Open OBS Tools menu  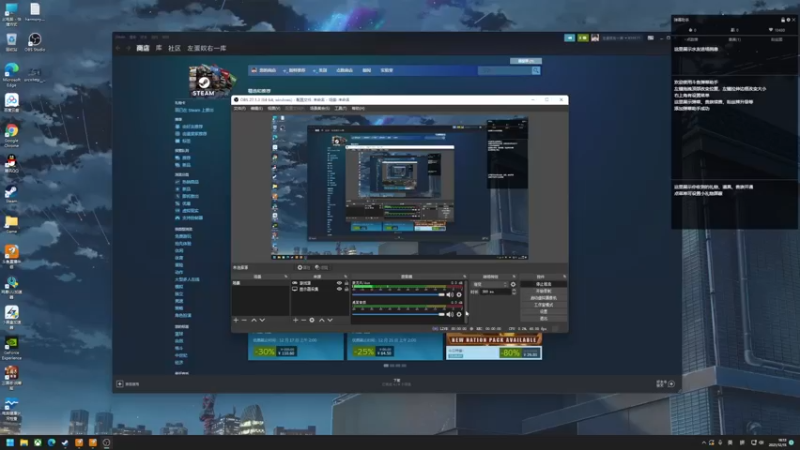click(x=340, y=109)
